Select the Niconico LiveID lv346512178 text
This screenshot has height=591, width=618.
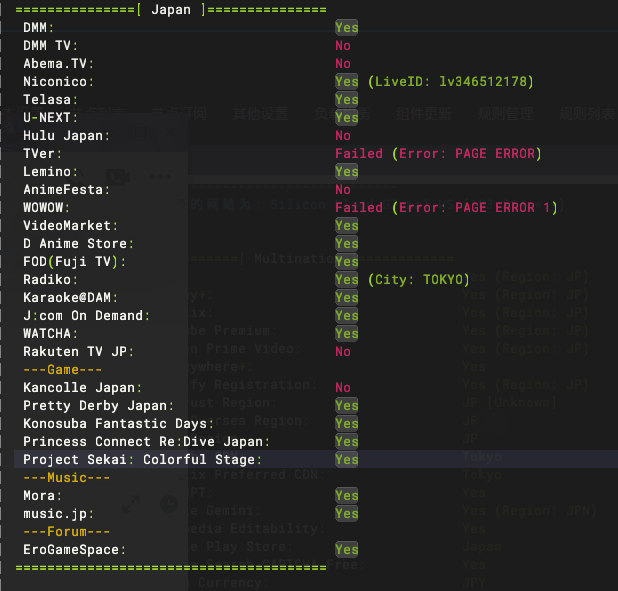tap(450, 82)
